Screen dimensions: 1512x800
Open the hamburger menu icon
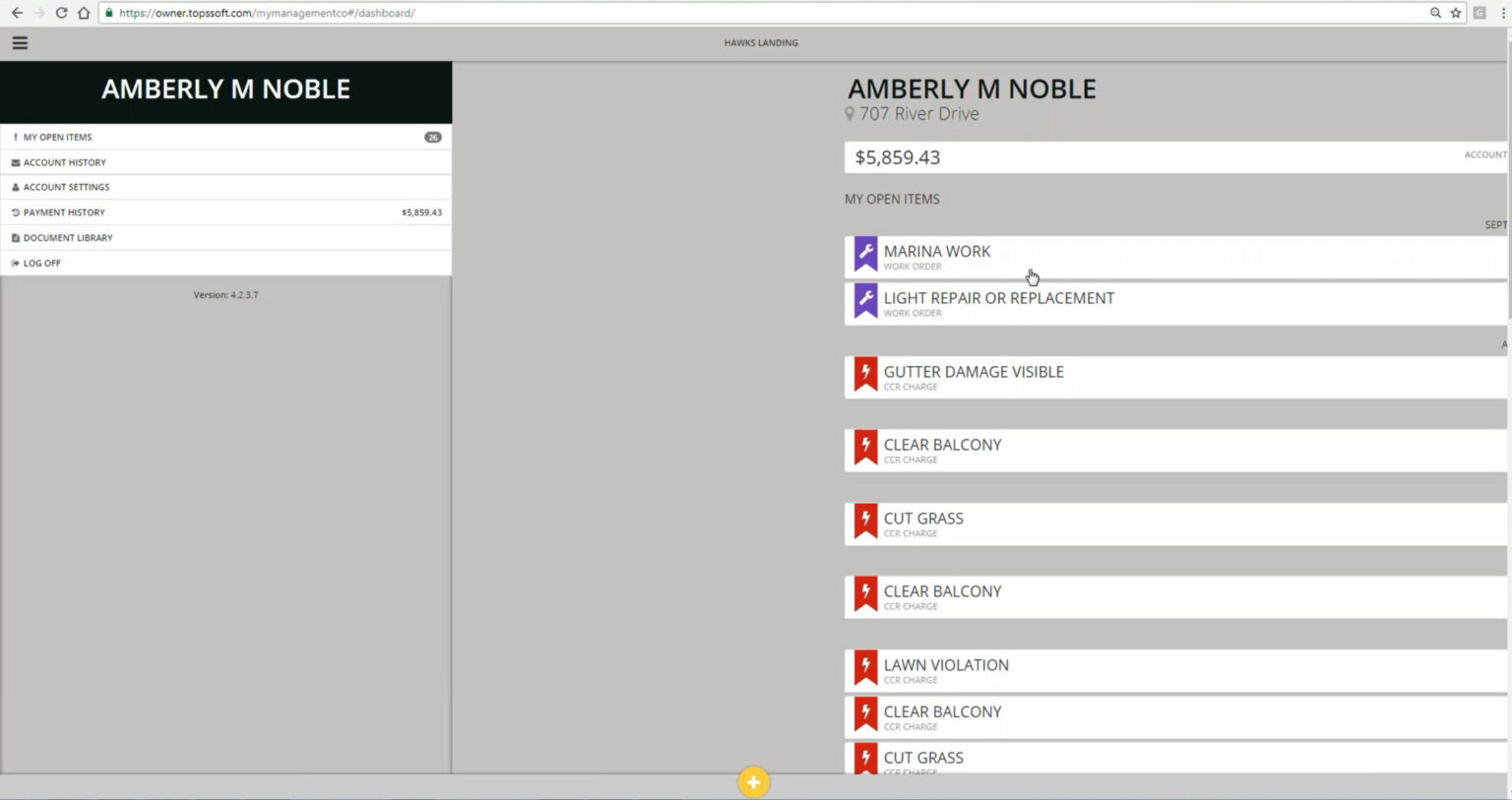pyautogui.click(x=20, y=43)
